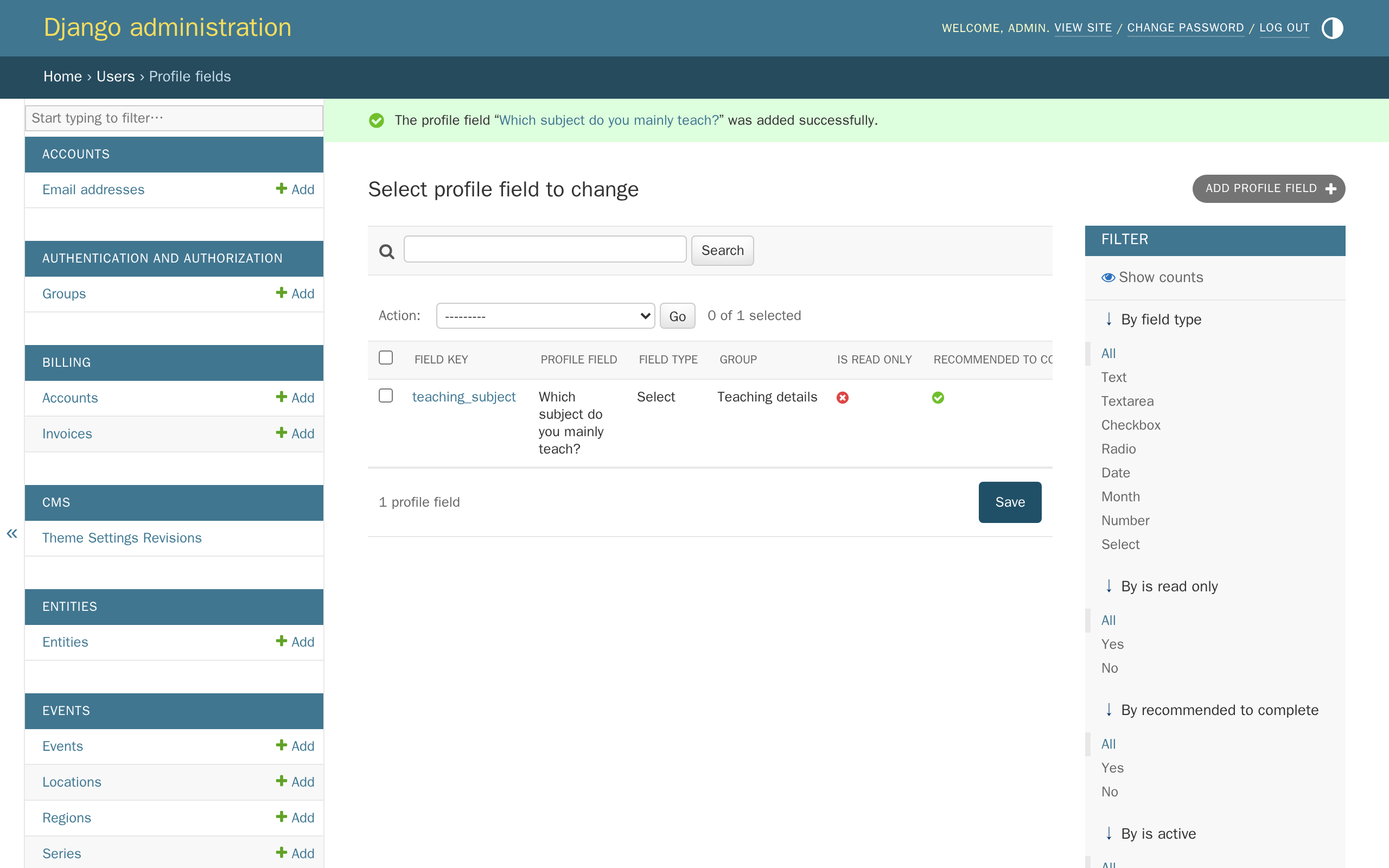Go to Users breadcrumb

[x=116, y=76]
